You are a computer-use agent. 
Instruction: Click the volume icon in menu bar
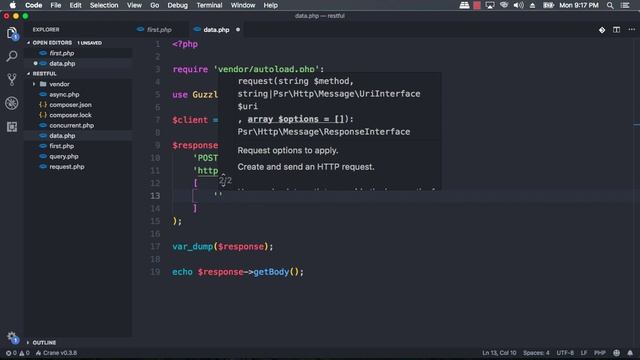point(518,5)
